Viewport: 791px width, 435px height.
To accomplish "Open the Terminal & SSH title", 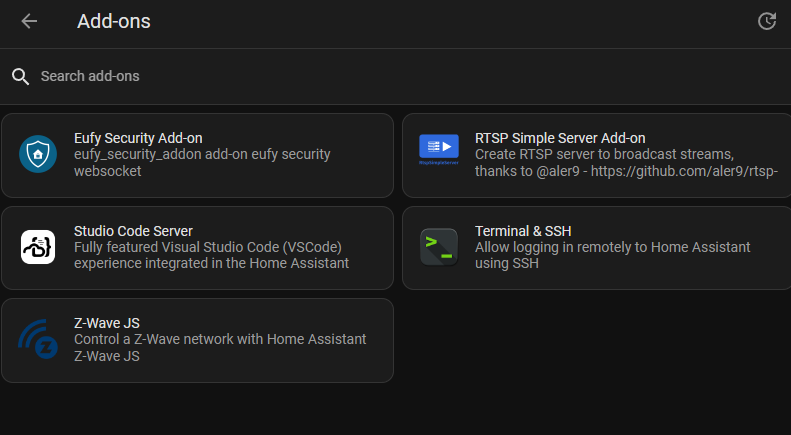I will click(x=523, y=231).
